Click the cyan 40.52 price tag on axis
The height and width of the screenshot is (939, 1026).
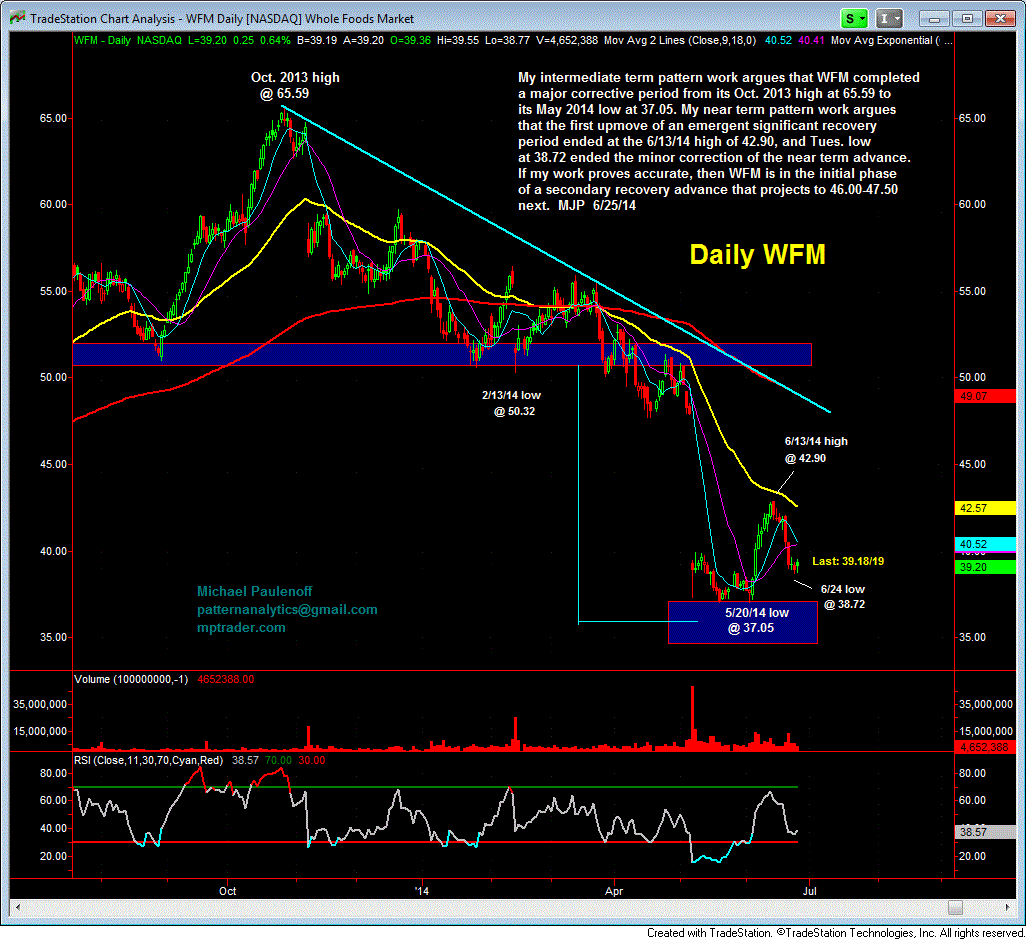[985, 544]
